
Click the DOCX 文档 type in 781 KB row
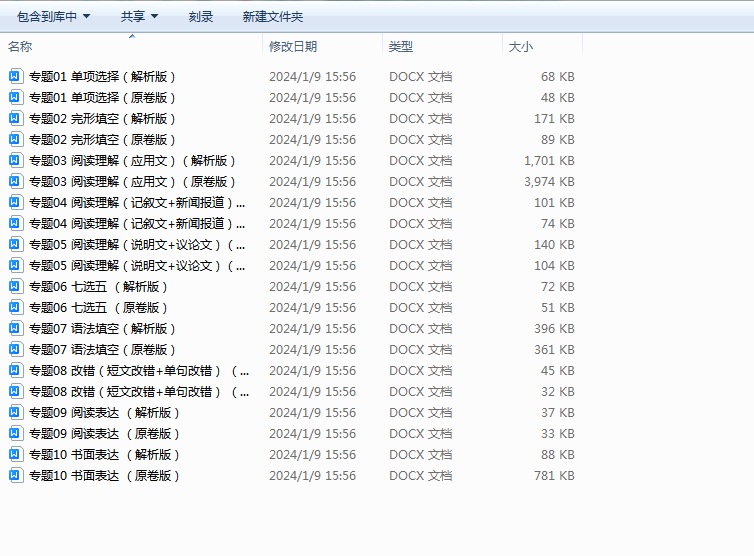point(421,476)
